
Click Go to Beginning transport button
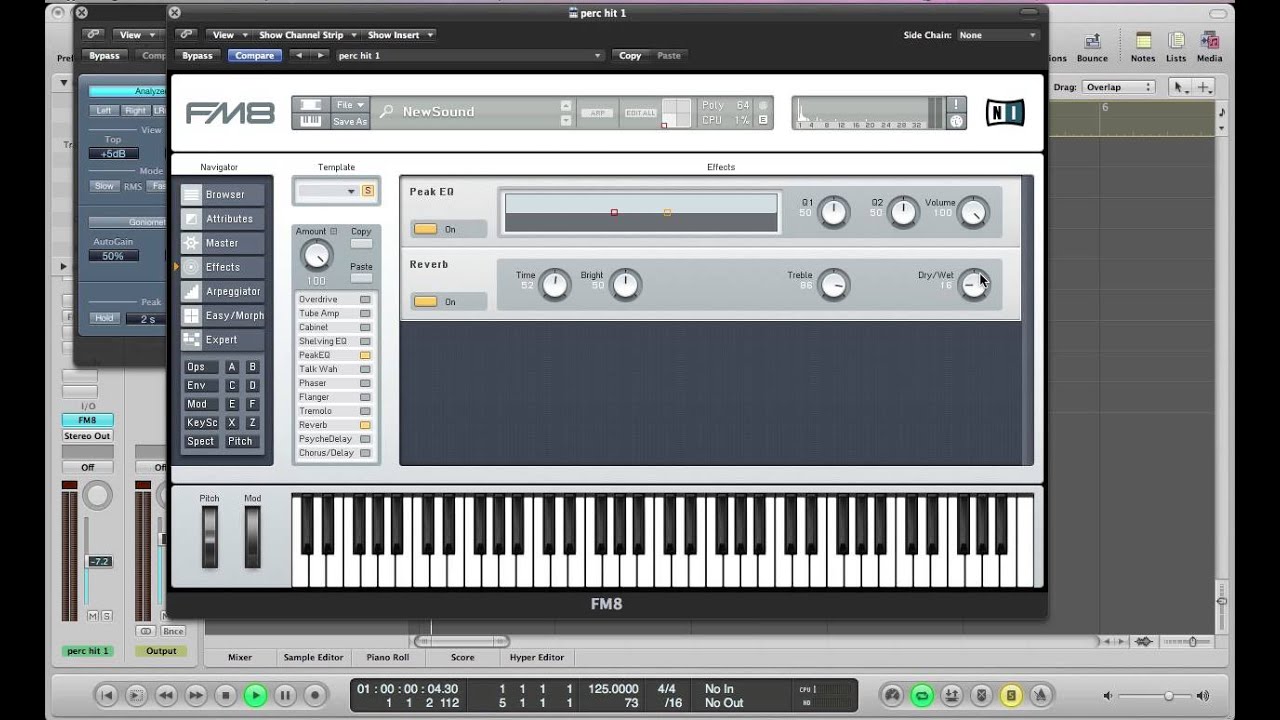pyautogui.click(x=107, y=695)
